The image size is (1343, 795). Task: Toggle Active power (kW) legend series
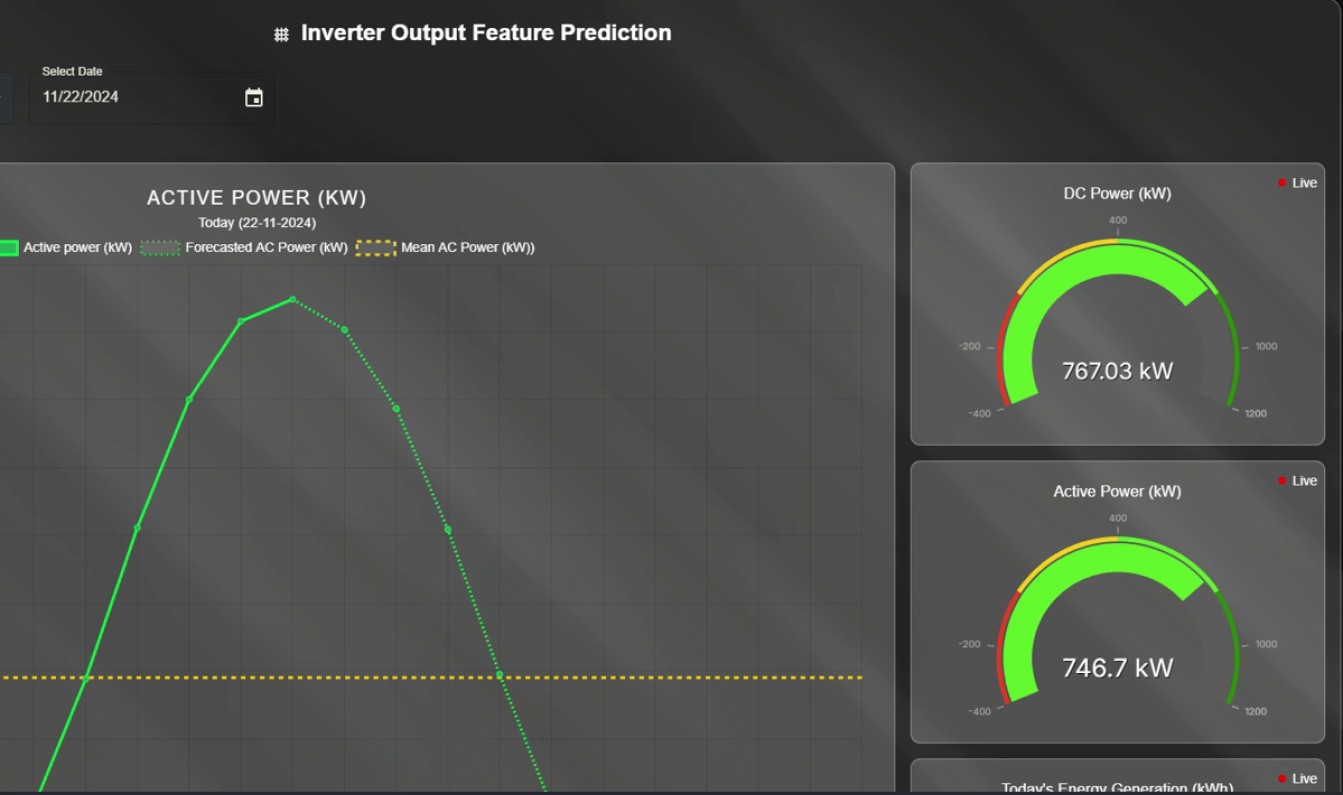pos(66,247)
